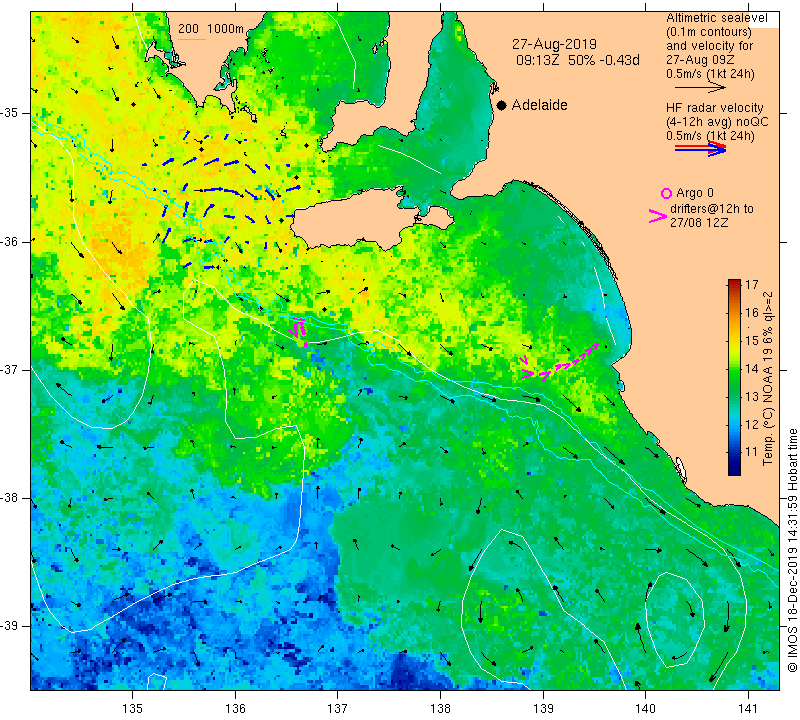
Task: Click the date text 27-Aug-2019
Action: pyautogui.click(x=554, y=44)
